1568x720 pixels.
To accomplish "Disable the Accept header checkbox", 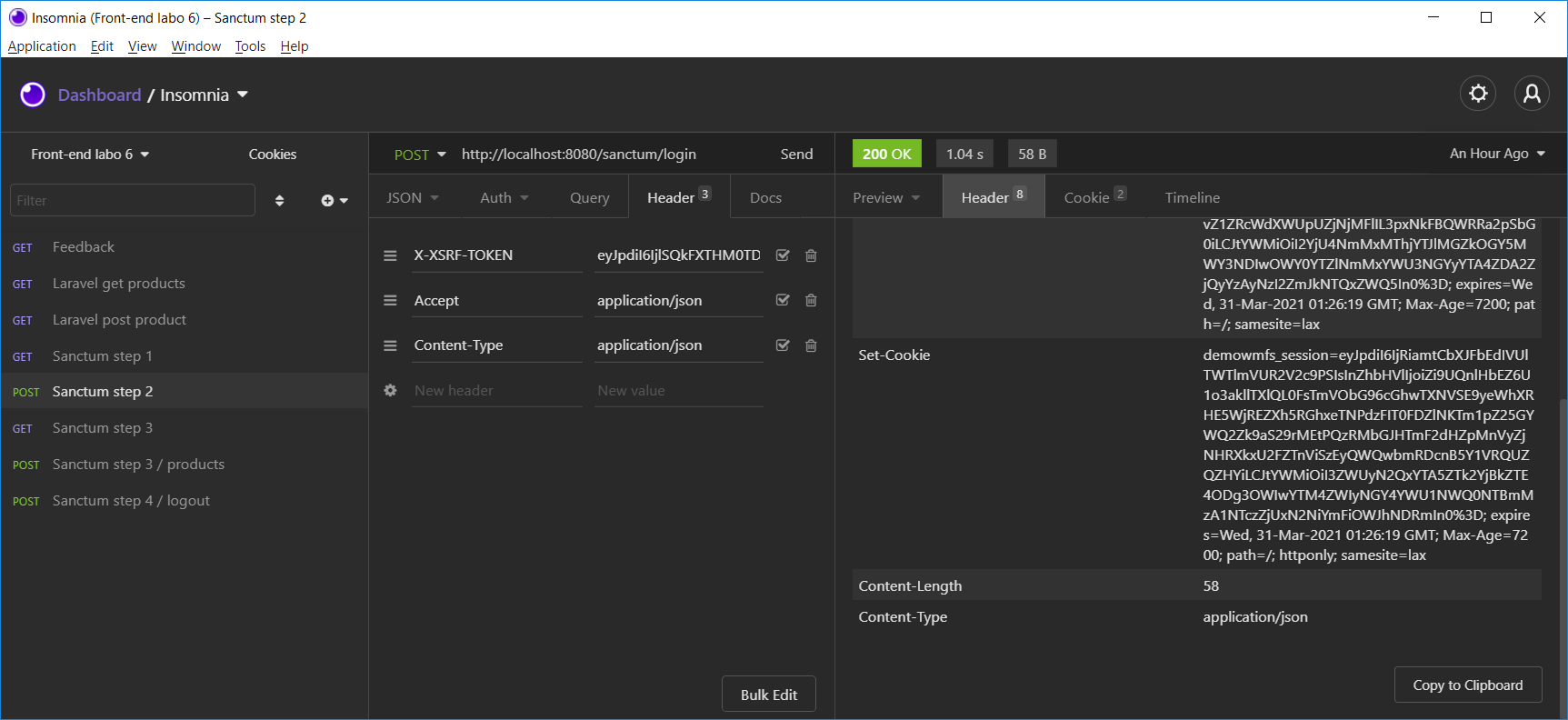I will [783, 300].
